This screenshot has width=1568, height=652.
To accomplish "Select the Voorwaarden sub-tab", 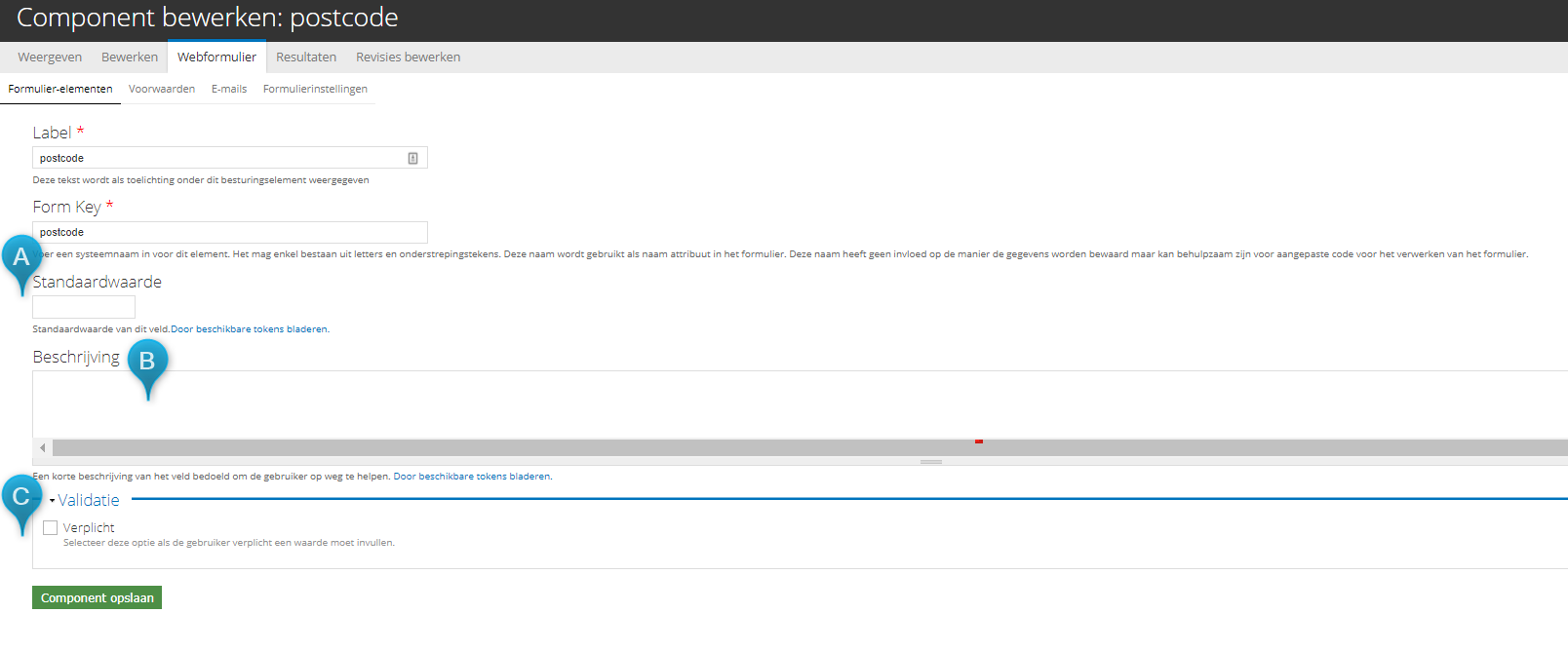I will pos(162,89).
